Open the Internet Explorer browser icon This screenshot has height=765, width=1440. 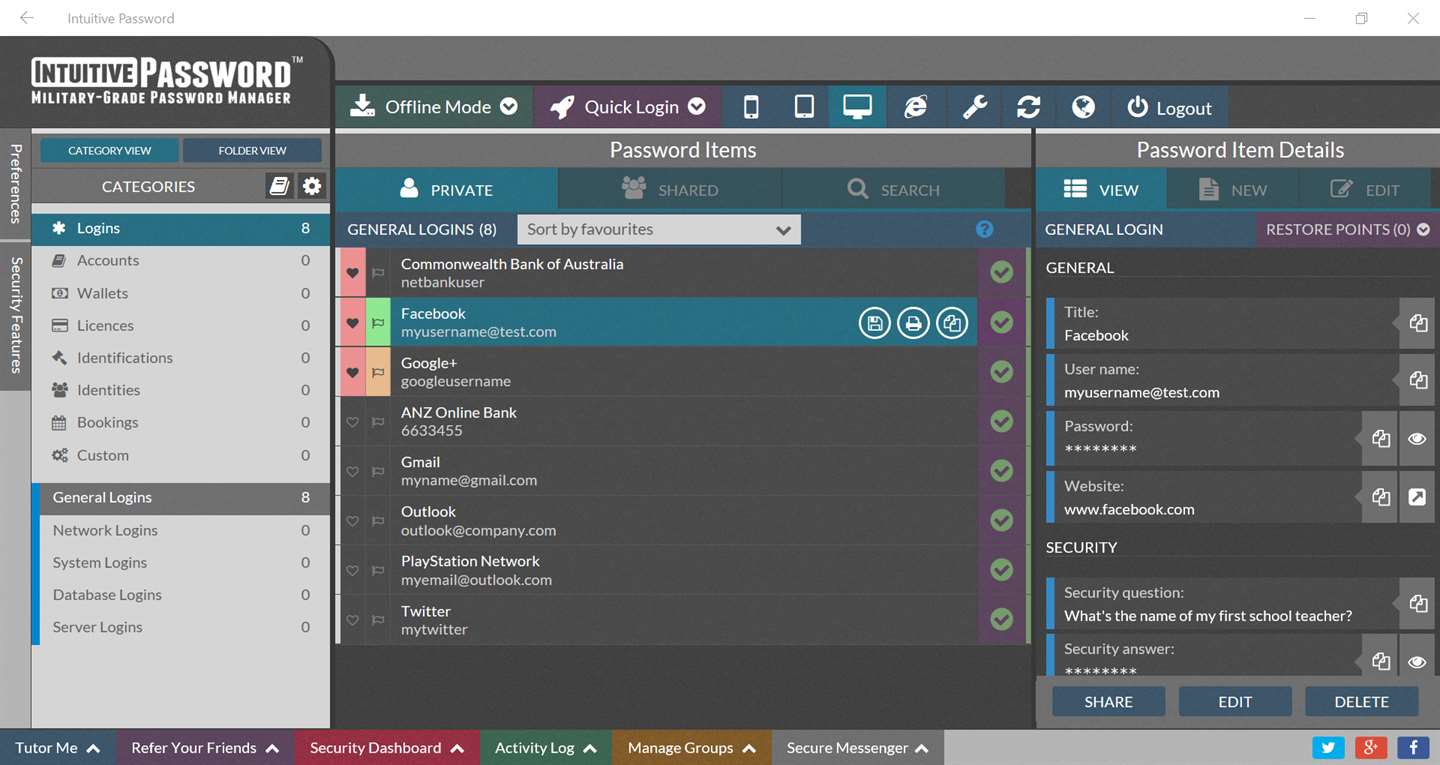tap(915, 107)
